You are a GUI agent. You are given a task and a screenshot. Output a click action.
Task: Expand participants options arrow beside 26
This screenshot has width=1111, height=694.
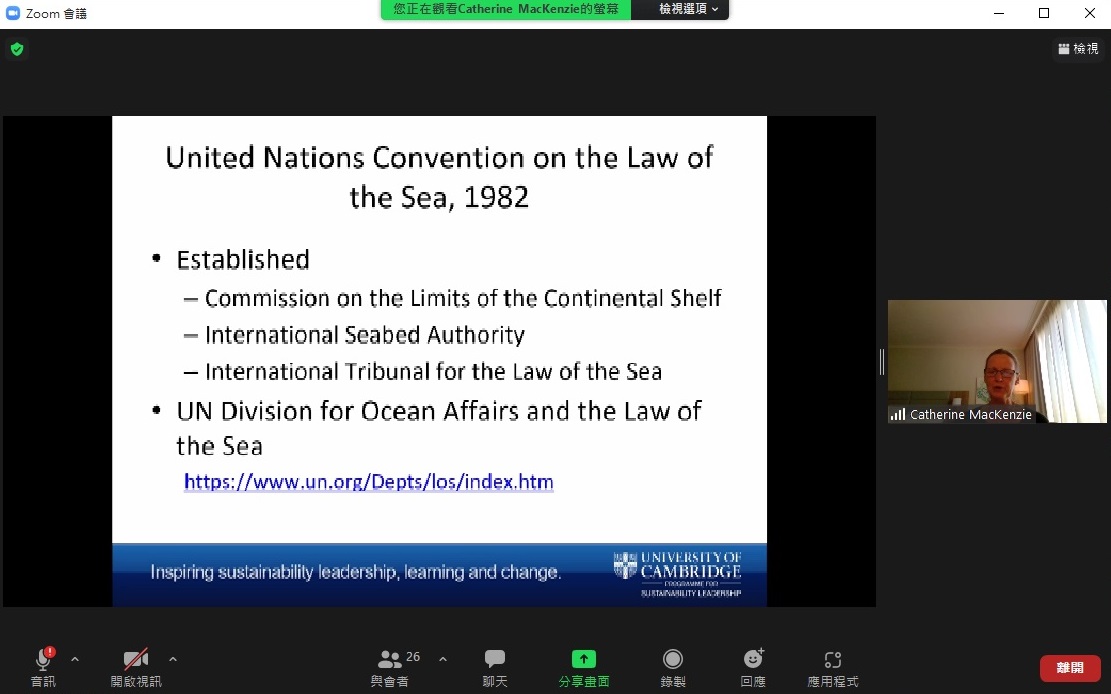[443, 659]
